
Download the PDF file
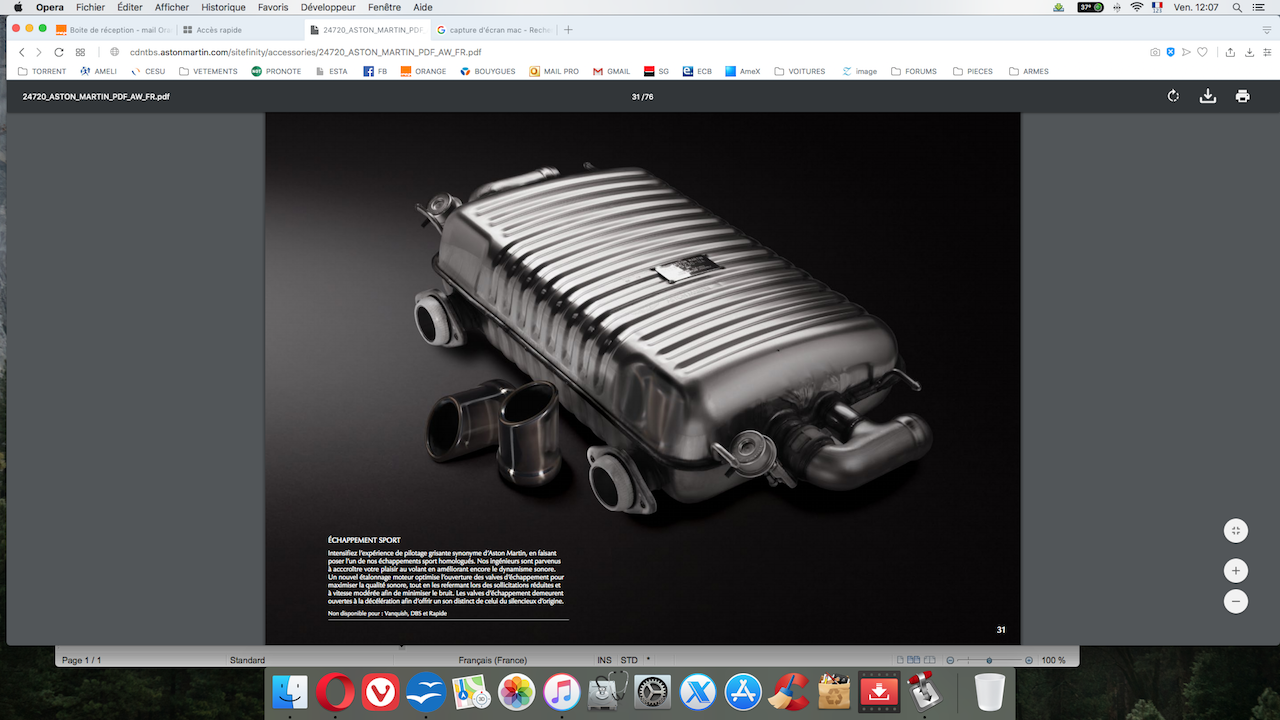pos(1208,96)
